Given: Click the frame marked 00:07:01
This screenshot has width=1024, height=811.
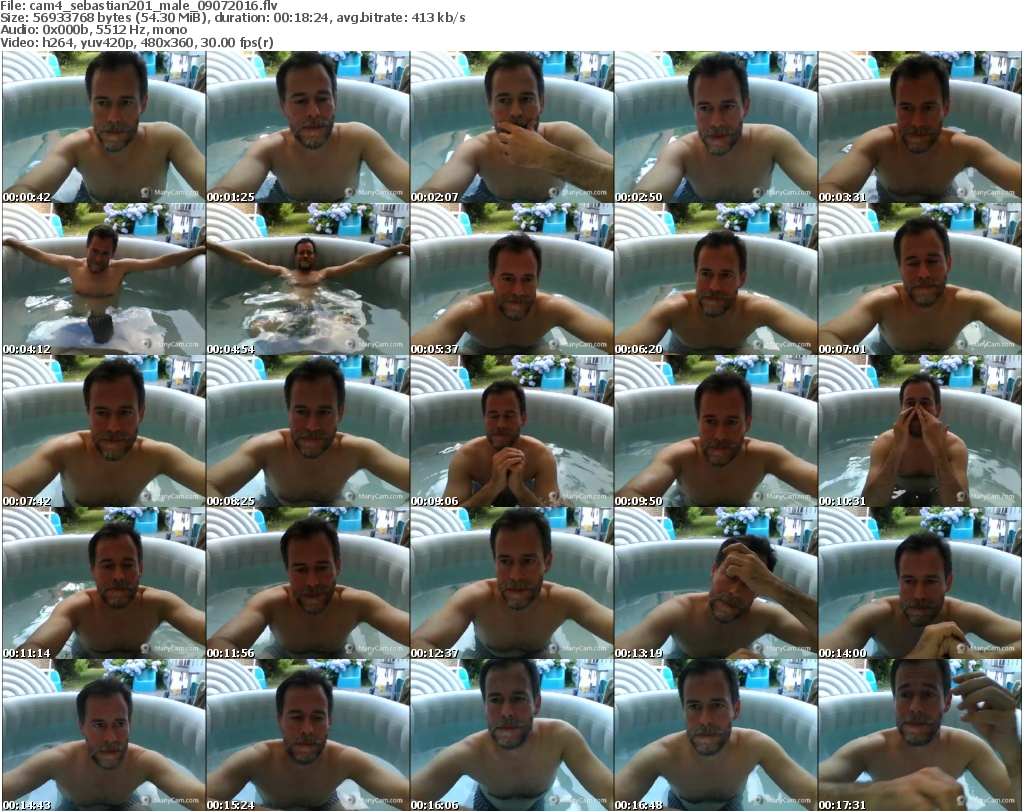Looking at the screenshot, I should (x=919, y=279).
